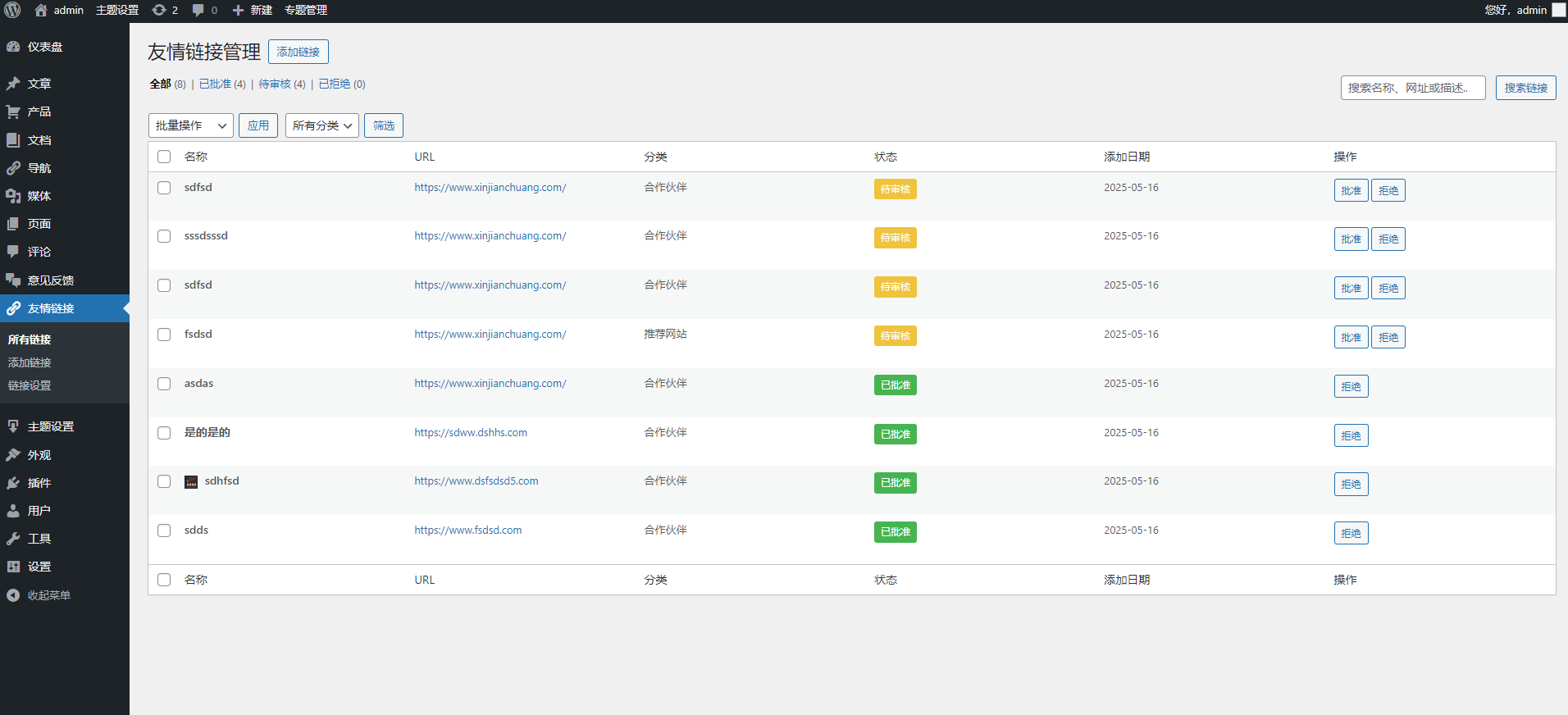Click the 添加链接 button beside page title
Image resolution: width=1568 pixels, height=715 pixels.
point(298,52)
